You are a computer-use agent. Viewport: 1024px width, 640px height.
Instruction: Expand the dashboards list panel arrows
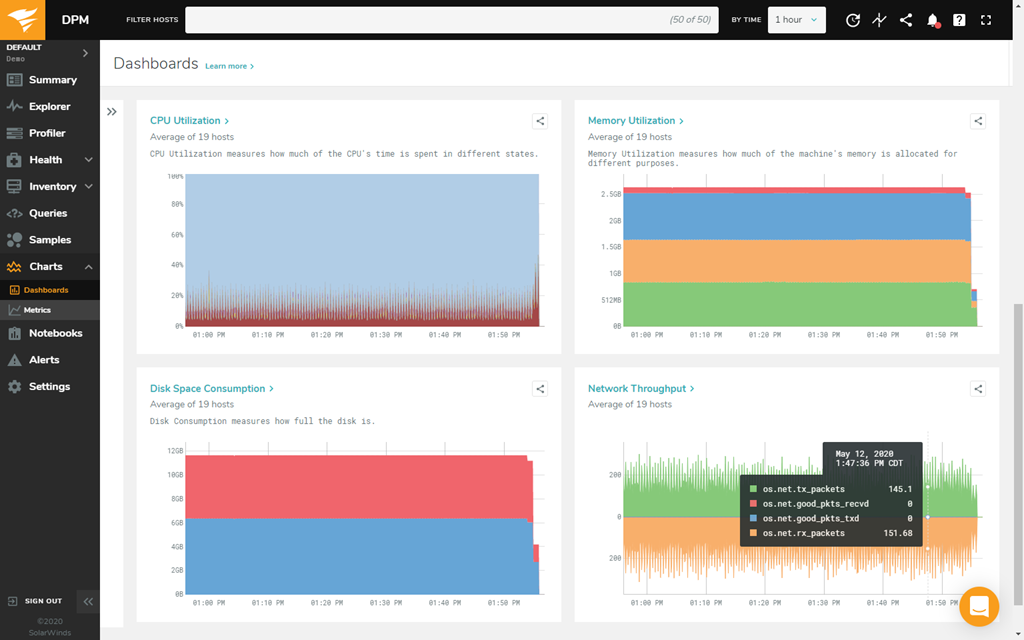(x=112, y=112)
